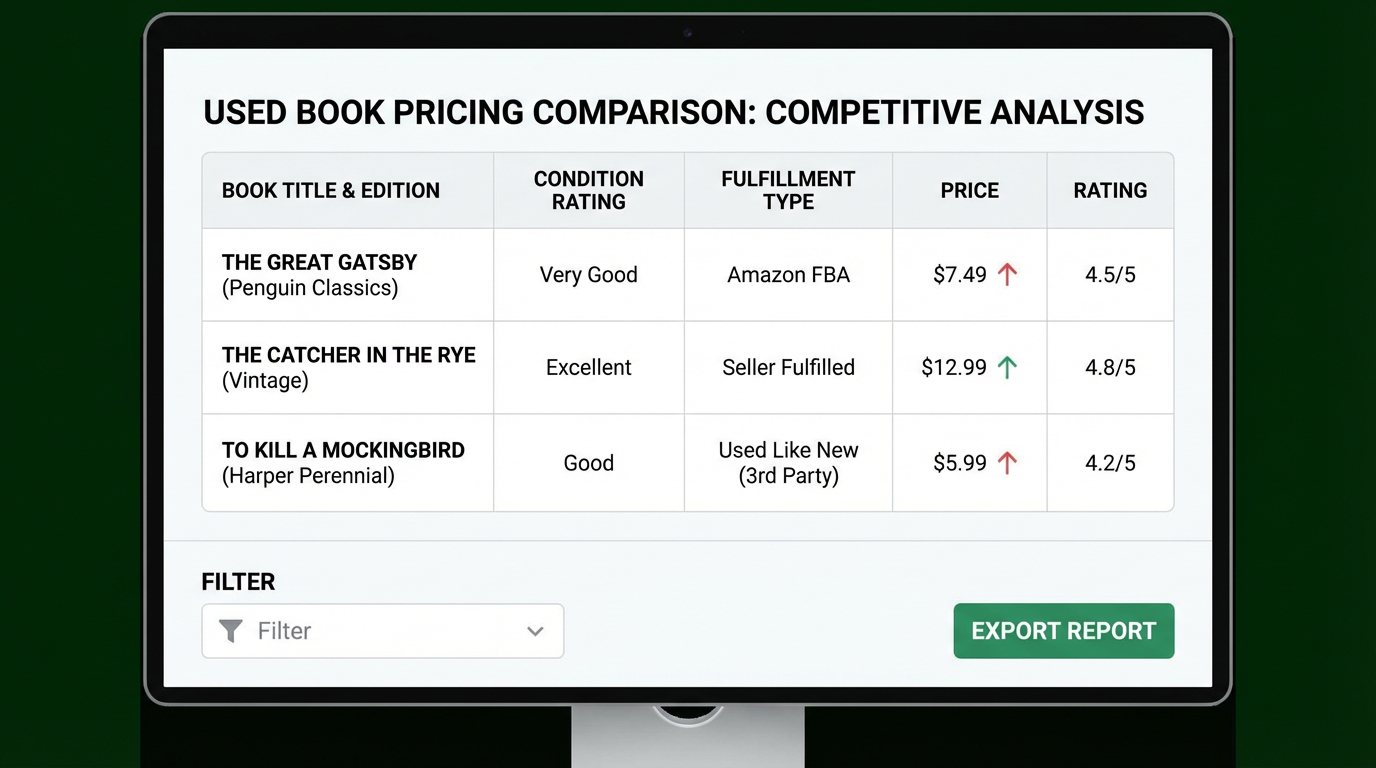
Task: Click the 4.8/5 rating for Catcher in the Rye
Action: tap(1110, 367)
